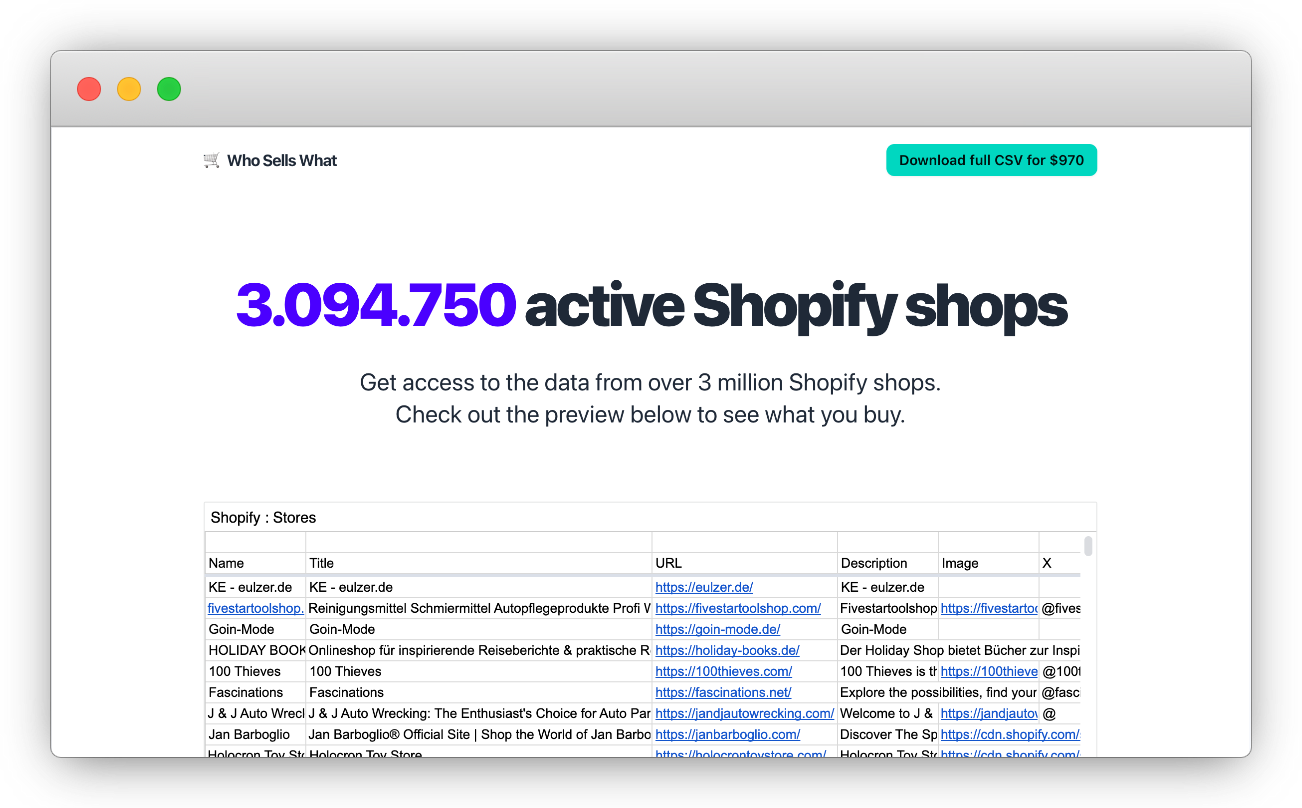Open the https://janbarboglio.com/ link
Image resolution: width=1302 pixels, height=808 pixels.
(x=727, y=734)
